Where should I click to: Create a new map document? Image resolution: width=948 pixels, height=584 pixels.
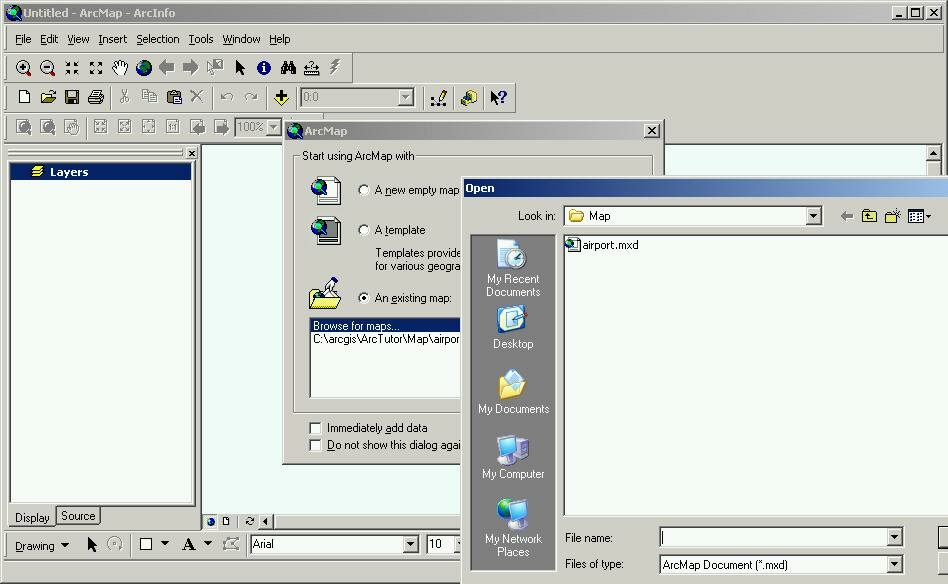tap(24, 97)
